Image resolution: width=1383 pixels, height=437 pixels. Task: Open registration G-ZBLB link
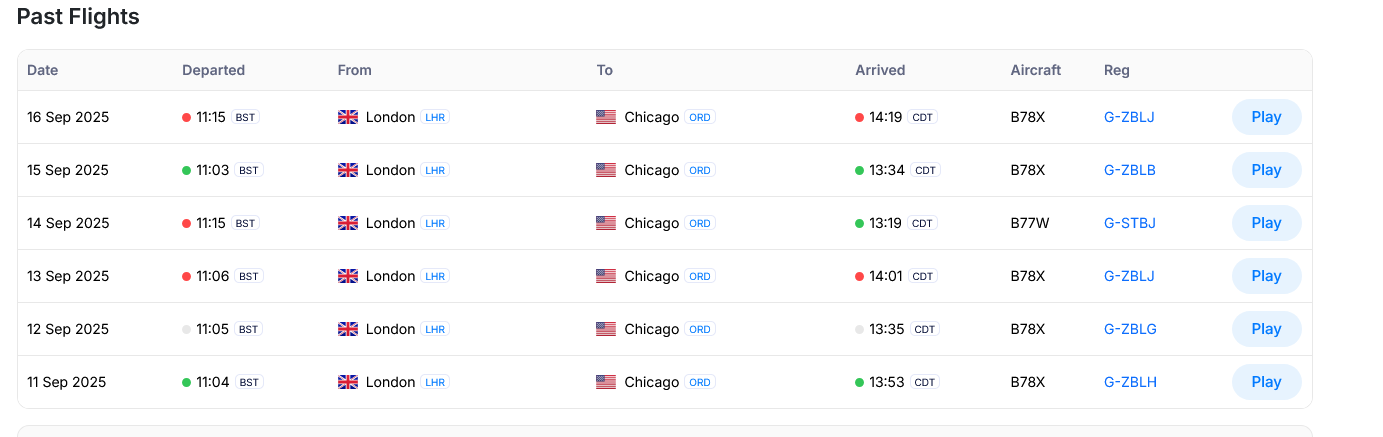click(1129, 170)
